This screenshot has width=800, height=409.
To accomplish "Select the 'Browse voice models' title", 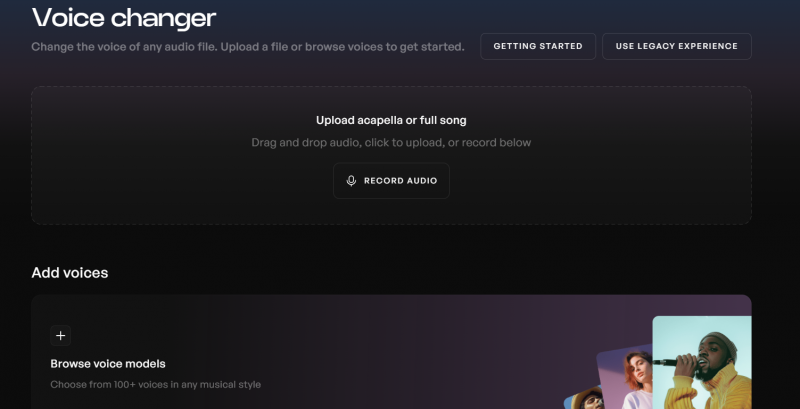I will pos(108,363).
